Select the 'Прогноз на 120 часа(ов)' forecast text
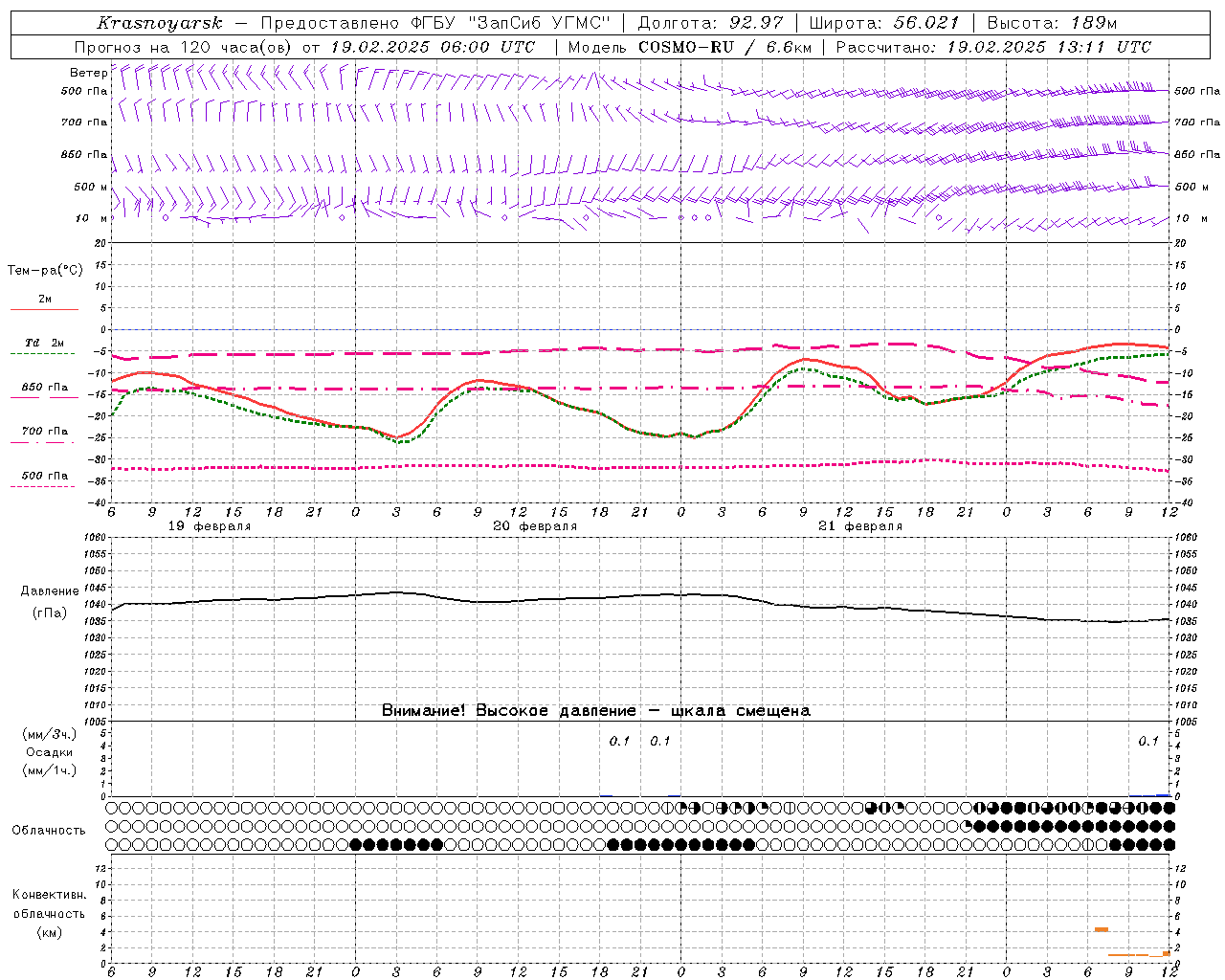Viewport: 1225px width, 980px height. coord(185,47)
